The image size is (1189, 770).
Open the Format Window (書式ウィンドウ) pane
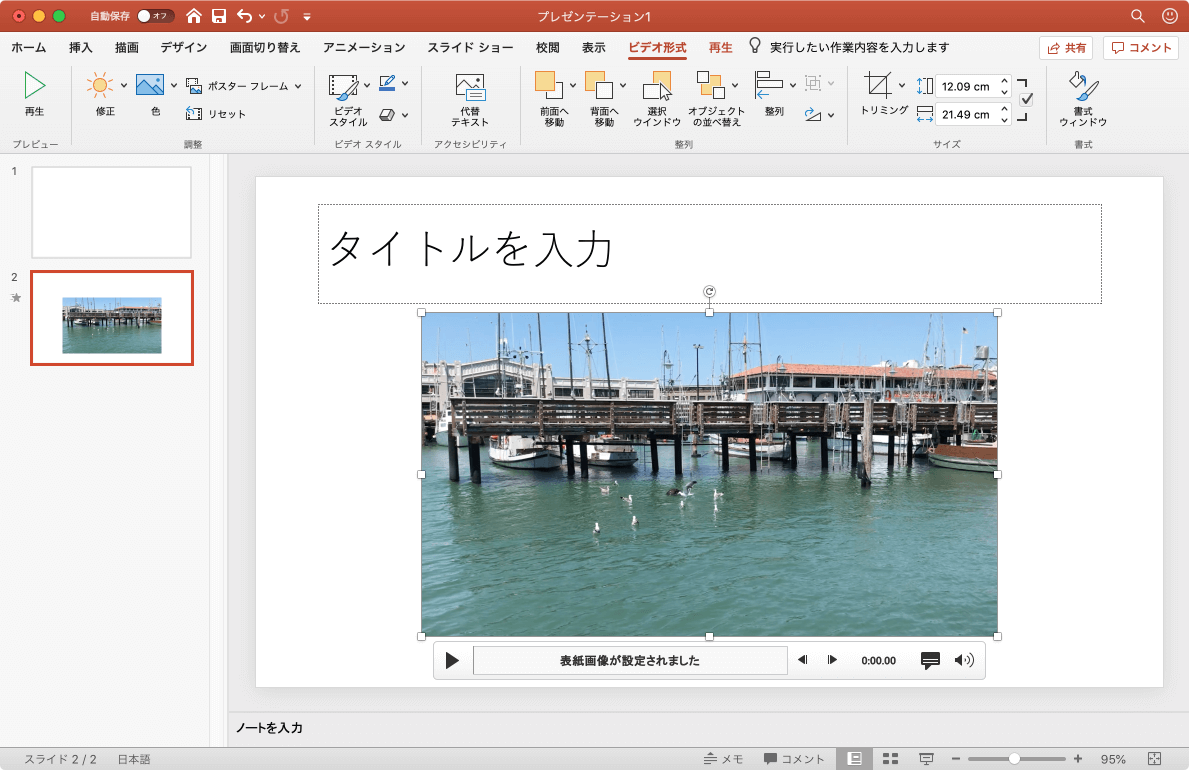point(1082,85)
